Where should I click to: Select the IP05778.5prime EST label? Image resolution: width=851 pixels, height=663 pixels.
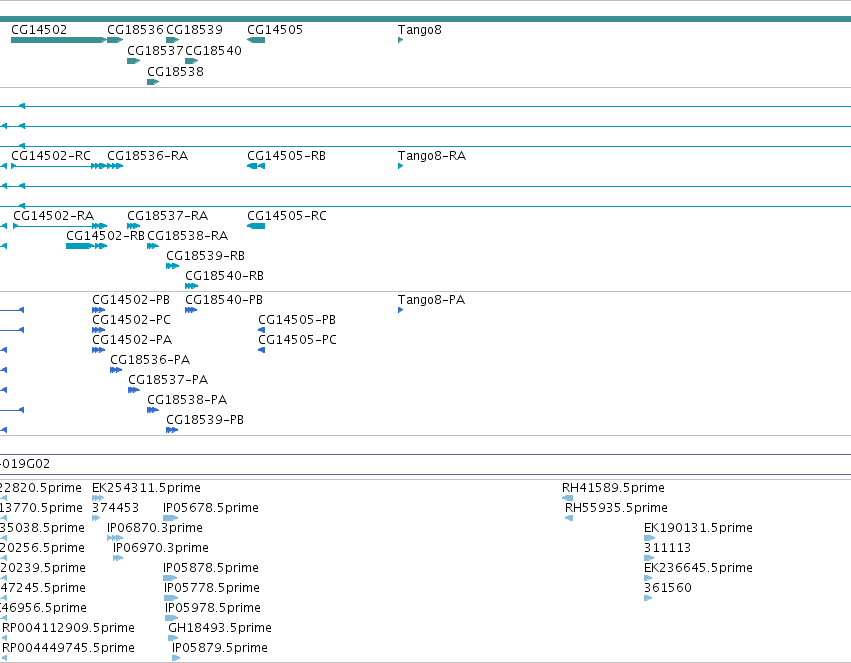(212, 589)
